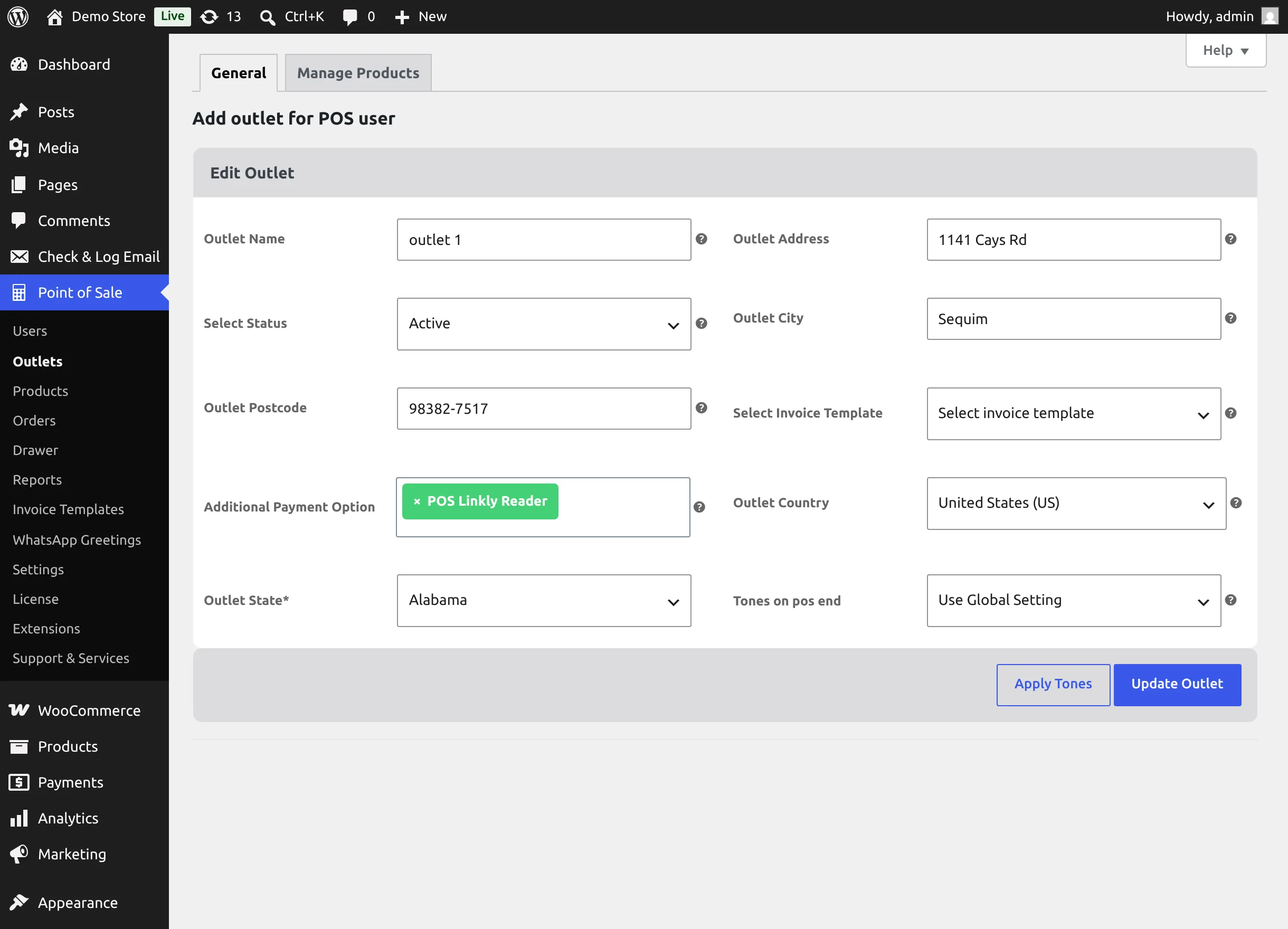This screenshot has height=929, width=1288.
Task: Open Dashboard in the sidebar
Action: click(84, 65)
